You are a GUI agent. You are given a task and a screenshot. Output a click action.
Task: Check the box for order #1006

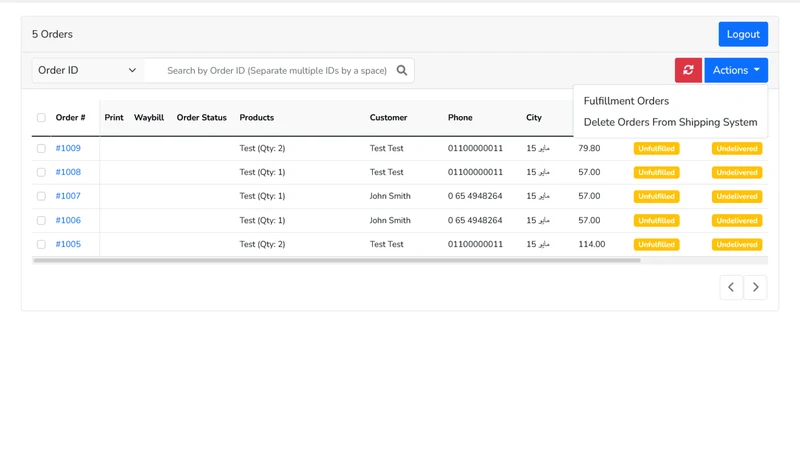[x=41, y=220]
